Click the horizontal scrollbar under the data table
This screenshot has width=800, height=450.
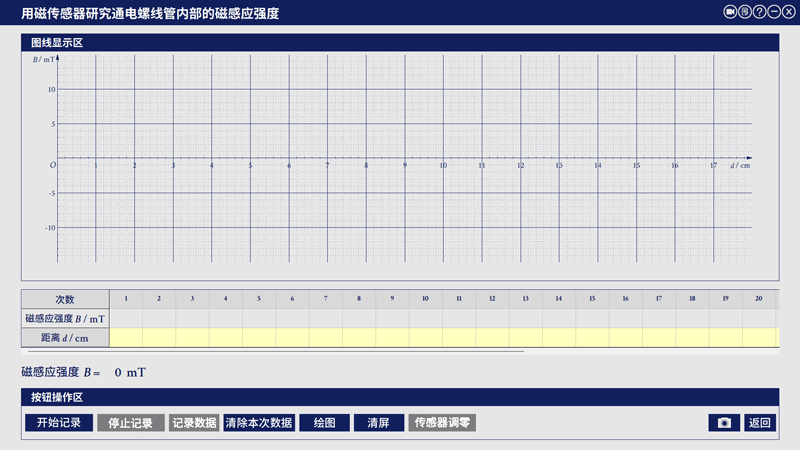(x=273, y=351)
